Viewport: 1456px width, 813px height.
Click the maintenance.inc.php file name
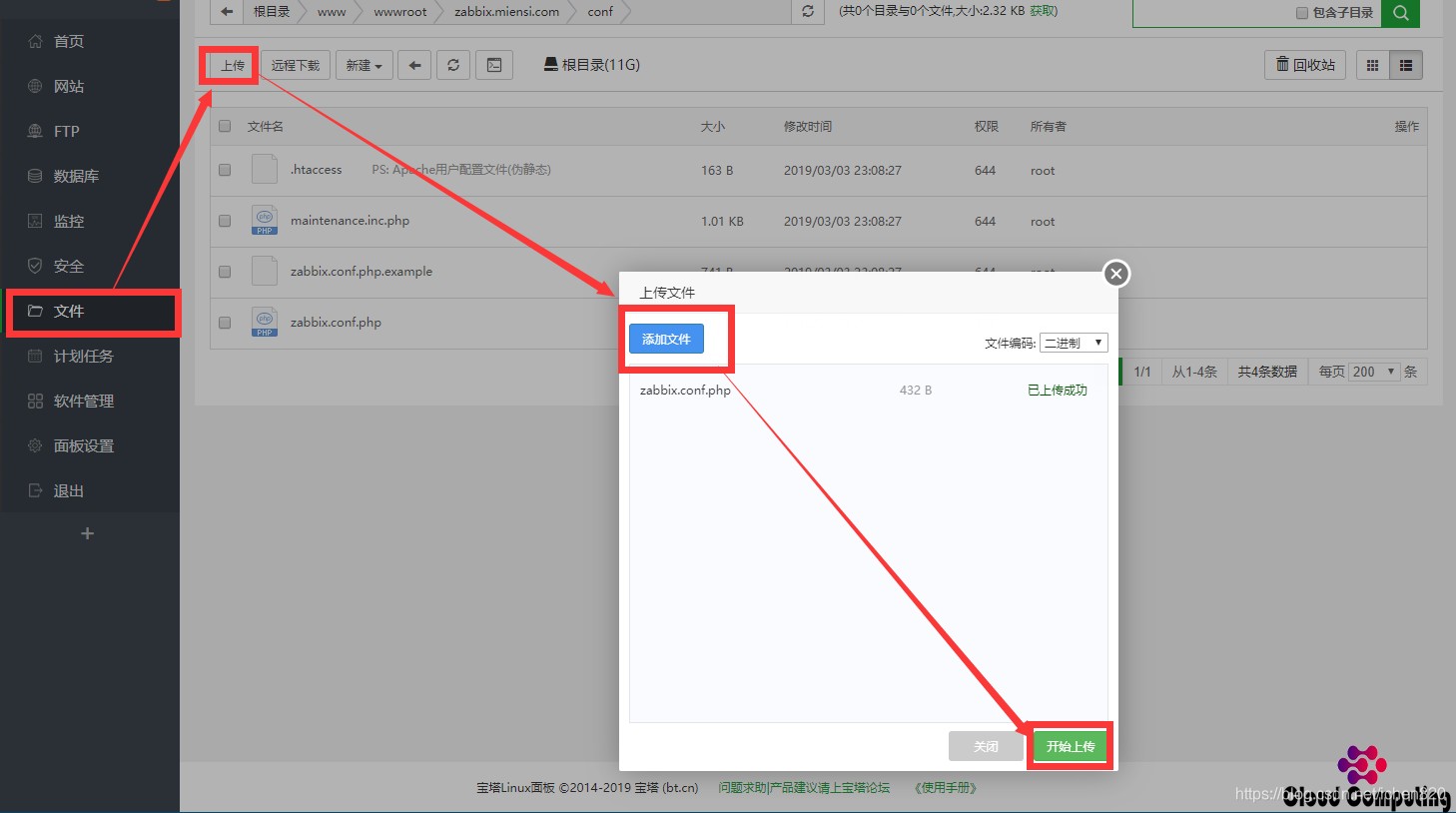tap(350, 221)
